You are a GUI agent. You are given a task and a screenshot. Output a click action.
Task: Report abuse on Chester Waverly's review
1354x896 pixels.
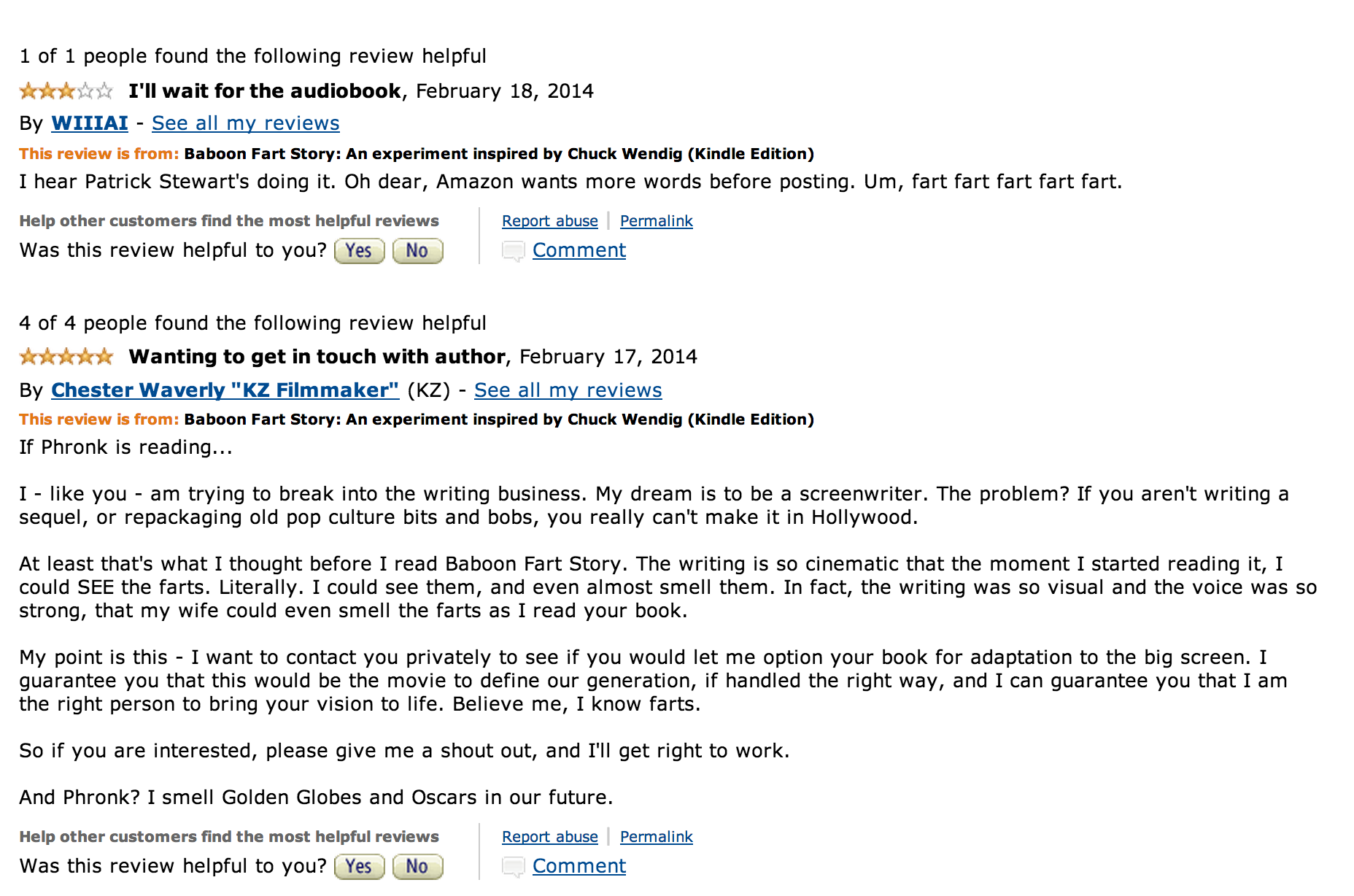549,837
